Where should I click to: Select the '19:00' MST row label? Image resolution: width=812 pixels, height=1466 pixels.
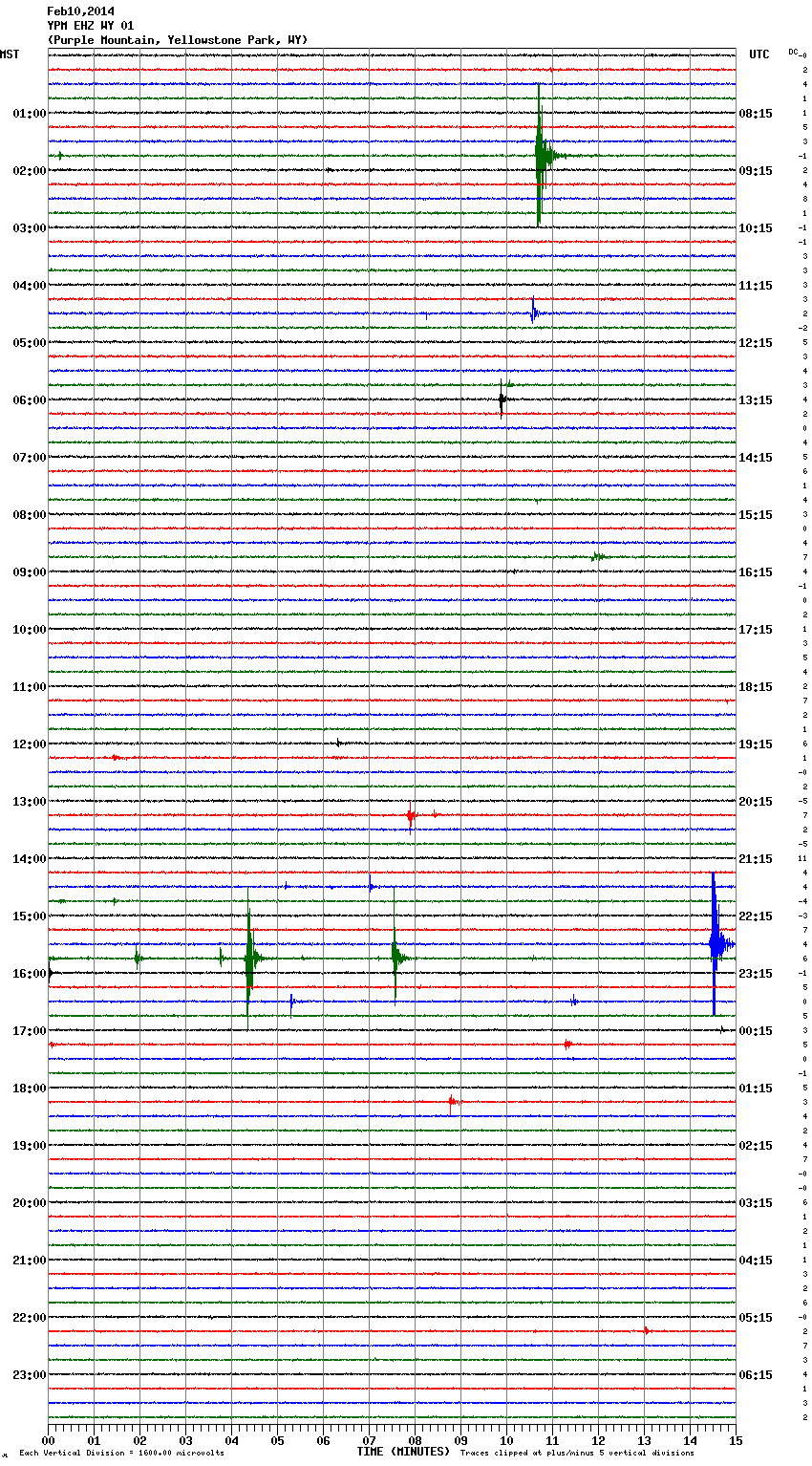(x=30, y=1146)
